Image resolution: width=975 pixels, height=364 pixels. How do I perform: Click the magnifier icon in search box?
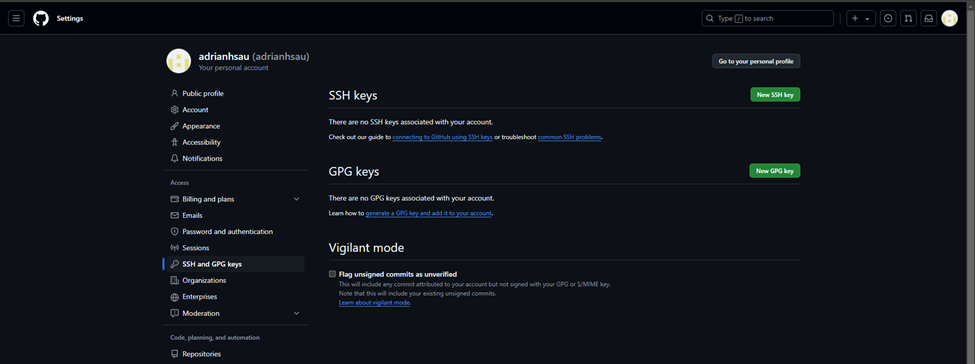tap(710, 19)
